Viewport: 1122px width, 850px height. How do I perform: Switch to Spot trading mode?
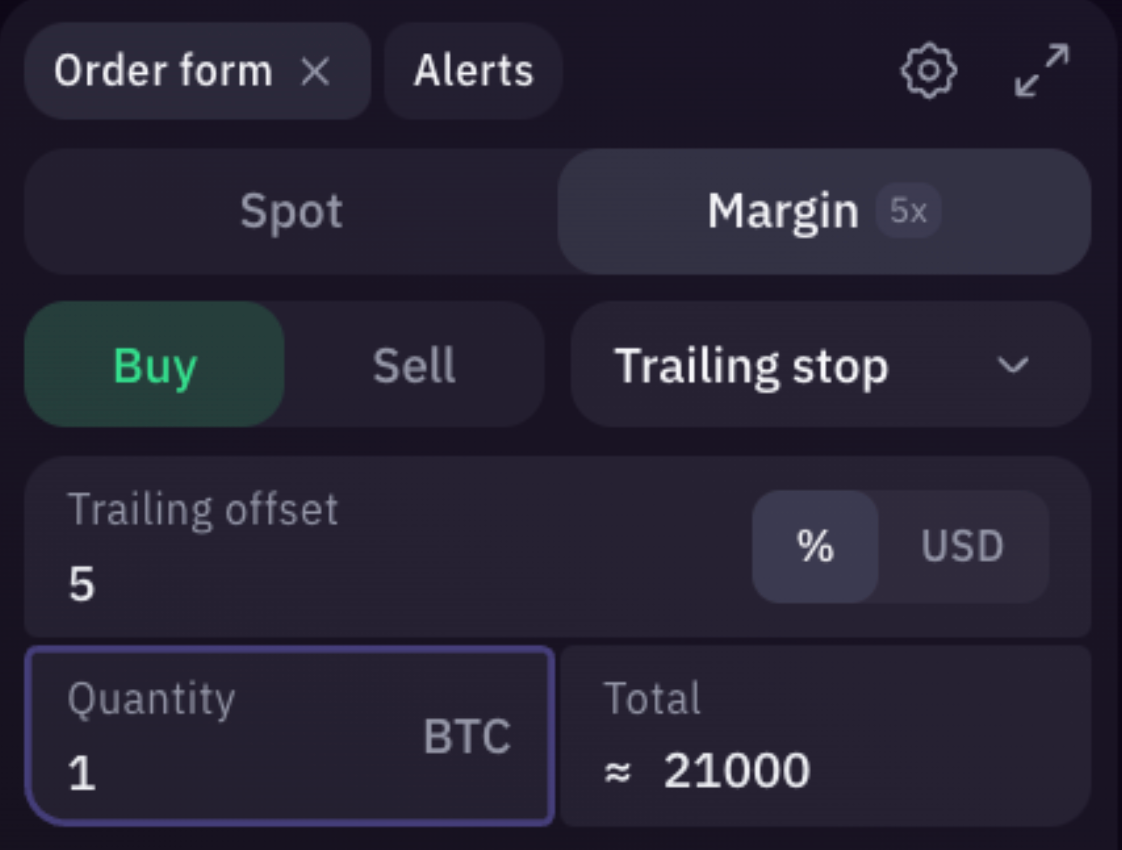[x=290, y=211]
